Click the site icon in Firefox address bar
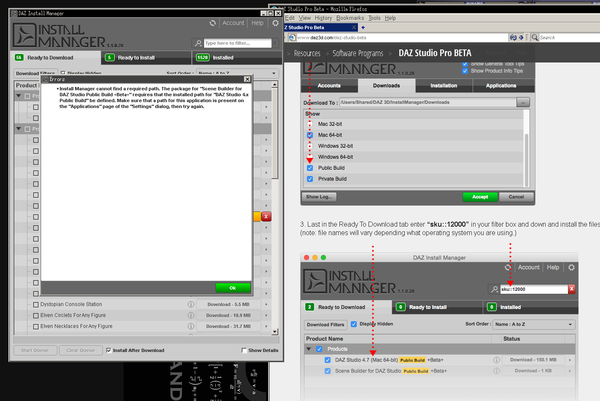 point(292,37)
